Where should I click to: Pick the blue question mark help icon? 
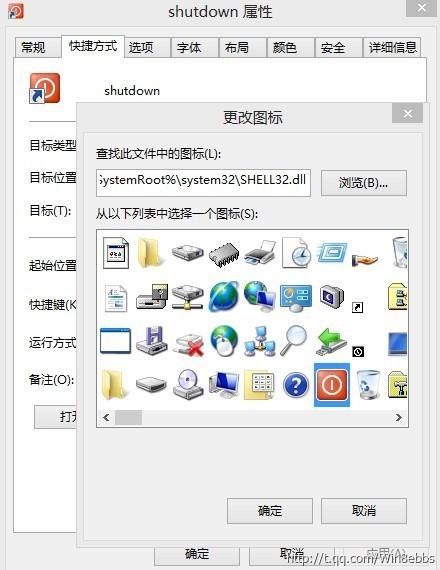[296, 385]
